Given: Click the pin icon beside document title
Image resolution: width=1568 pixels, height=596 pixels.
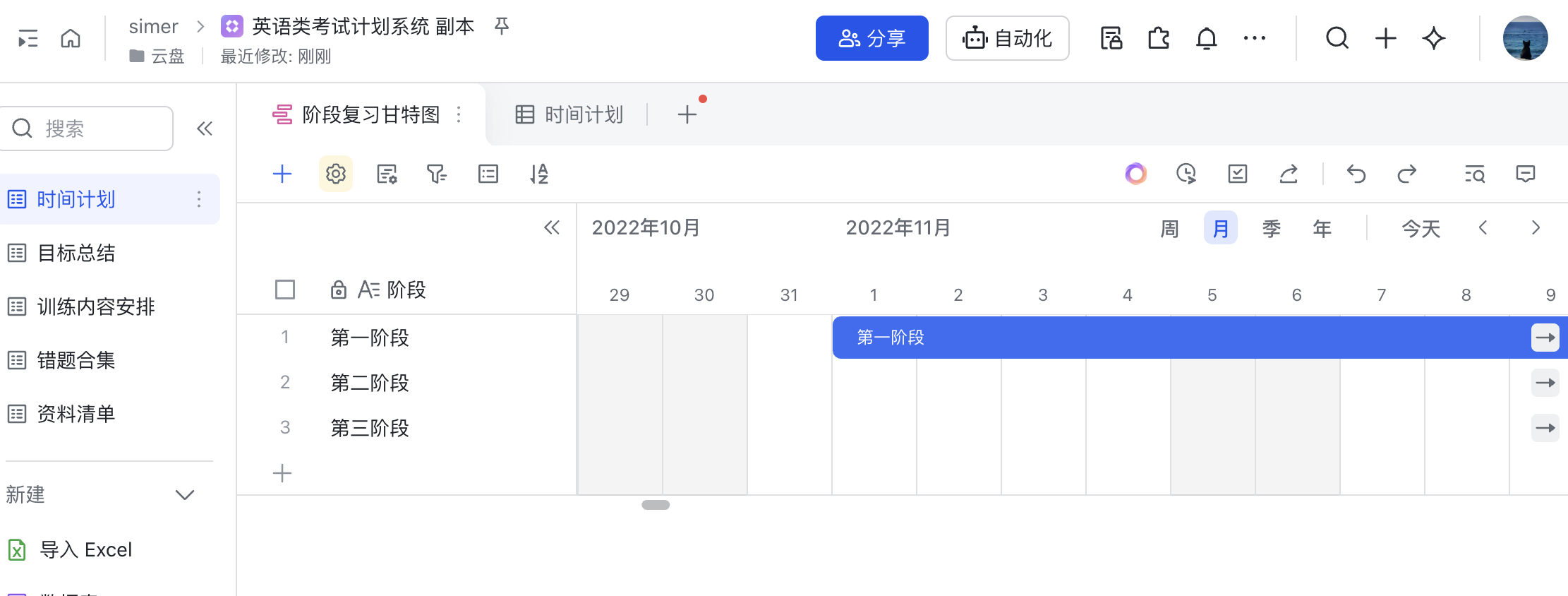Looking at the screenshot, I should click(x=501, y=27).
